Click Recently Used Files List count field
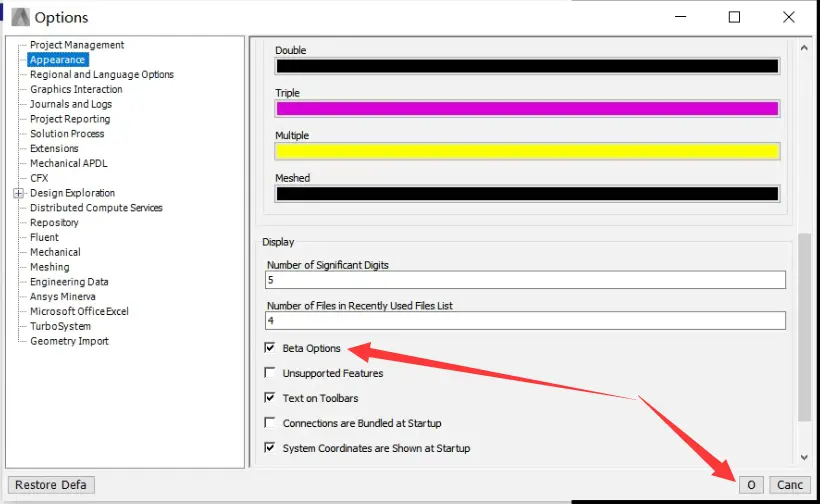This screenshot has width=820, height=504. tap(525, 320)
